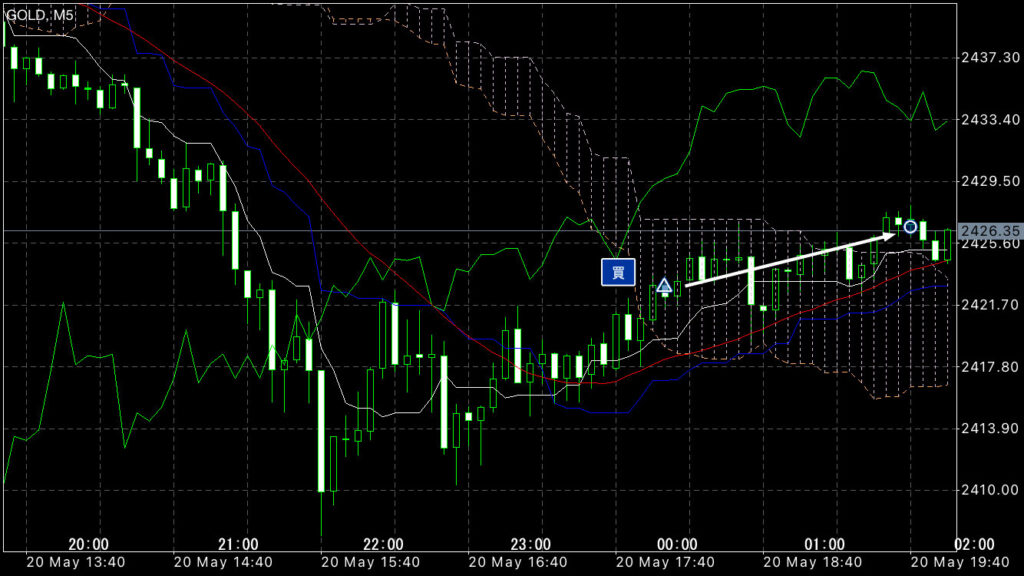Click the 20 May 17:40 date label
This screenshot has width=1024, height=576.
[665, 562]
